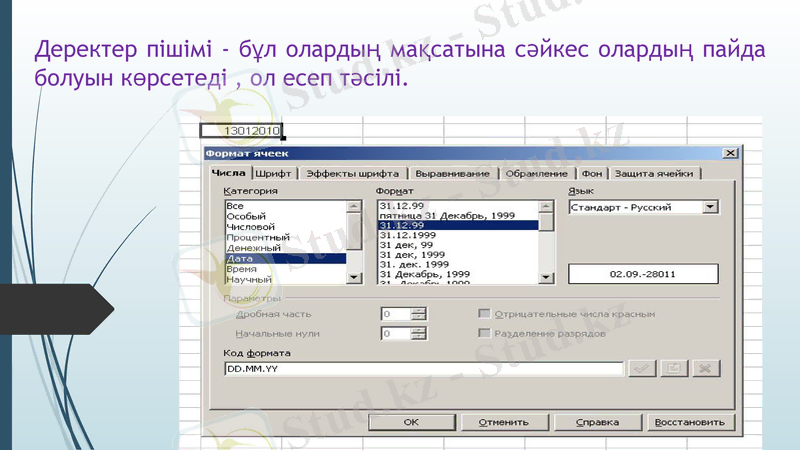This screenshot has height=450, width=800.
Task: Select category Особый
Action: click(x=286, y=216)
